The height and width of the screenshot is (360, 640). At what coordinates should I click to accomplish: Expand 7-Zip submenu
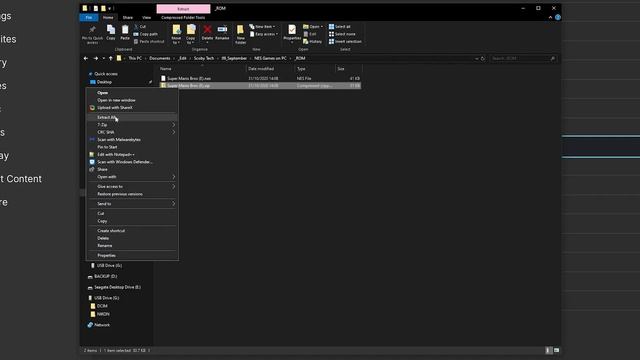pyautogui.click(x=132, y=125)
